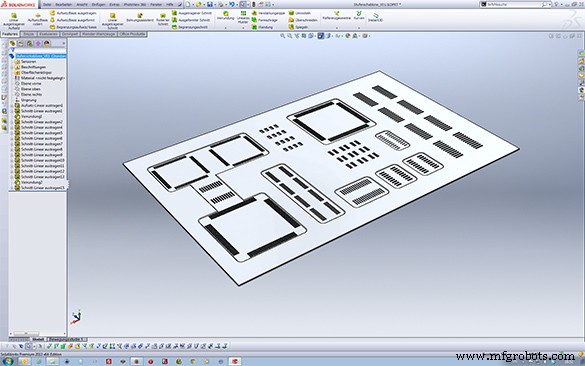Open FeatureManager design tree tab icon
585x366 pixels.
point(12,44)
